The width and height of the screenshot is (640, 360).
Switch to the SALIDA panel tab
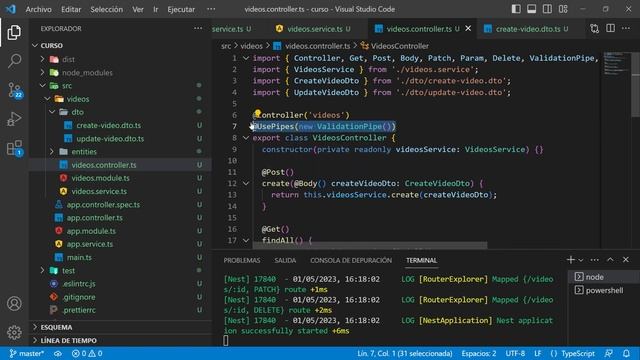tap(285, 260)
